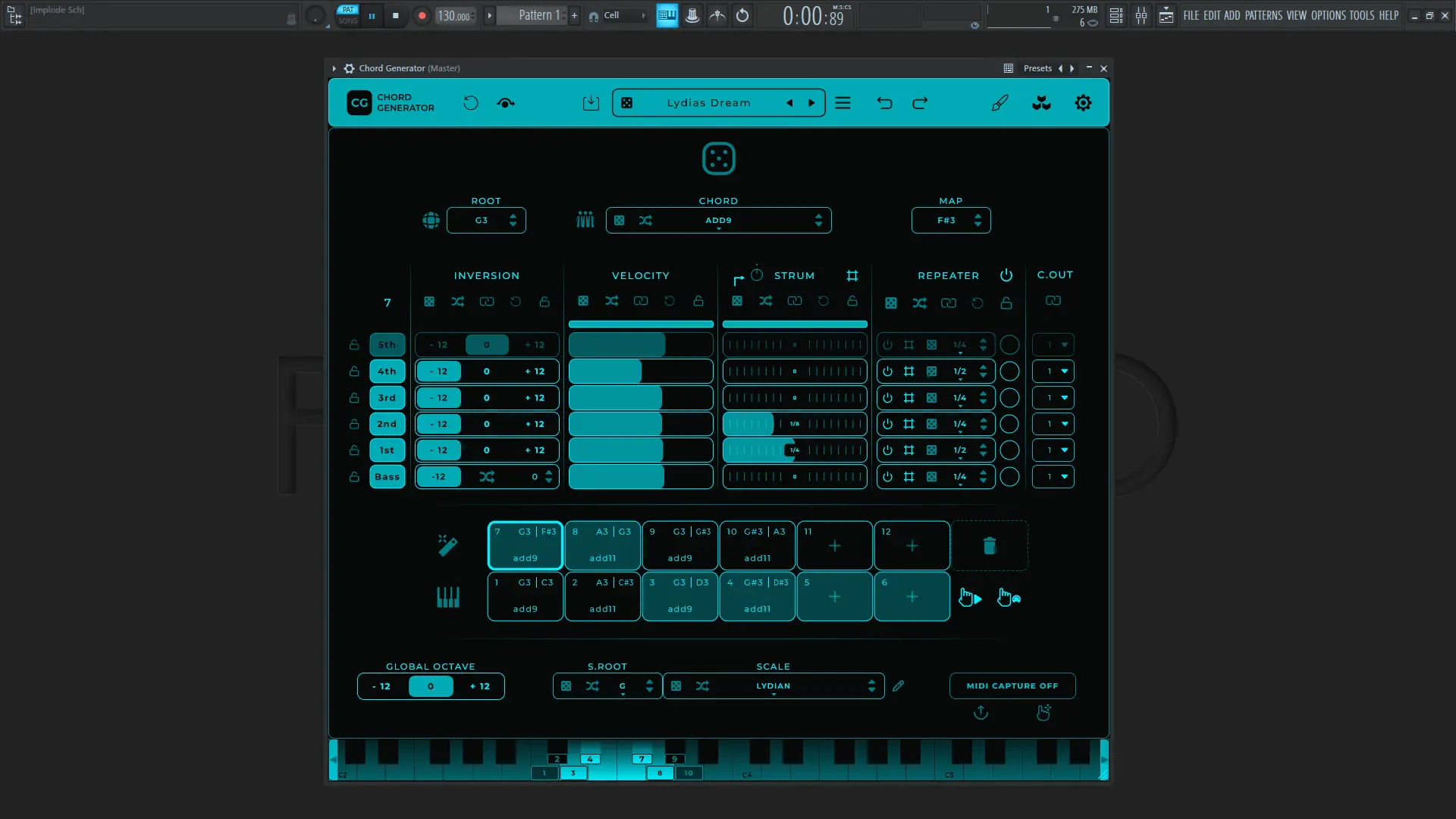Click the large dice randomize icon
1456x819 pixels.
[718, 158]
